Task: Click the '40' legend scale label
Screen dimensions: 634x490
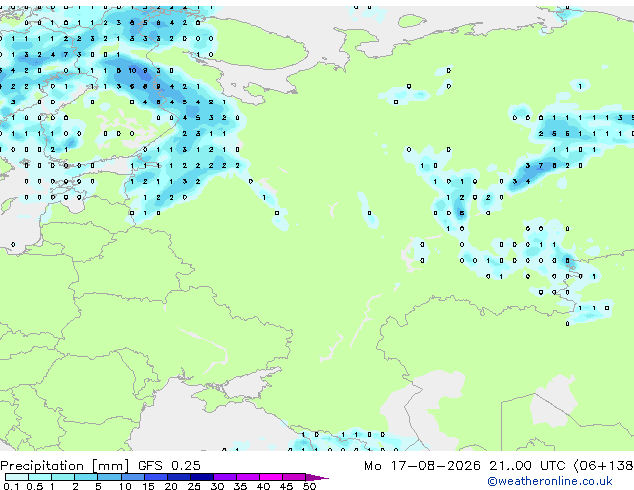Action: 263,486
